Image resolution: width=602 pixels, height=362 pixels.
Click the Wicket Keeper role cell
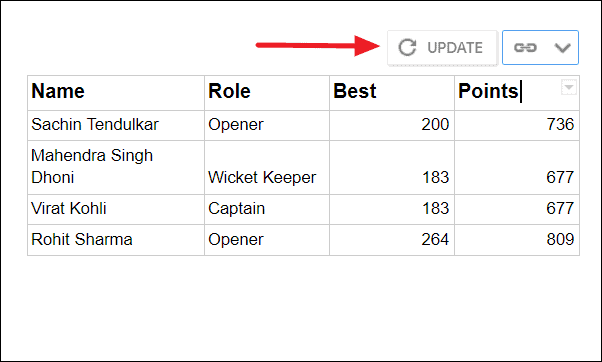(x=267, y=167)
